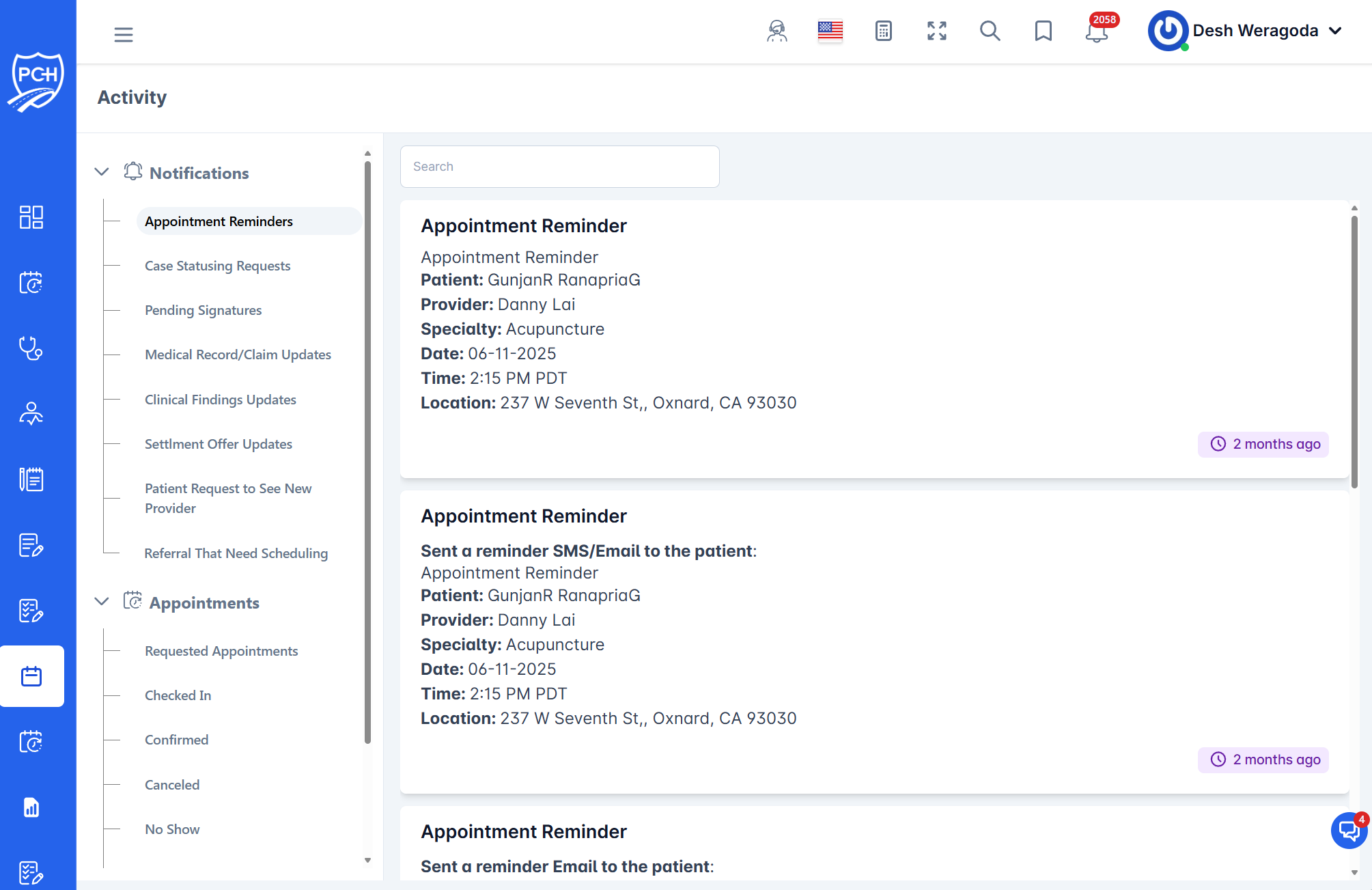This screenshot has height=890, width=1372.
Task: Click the bookmark icon in the top bar
Action: [1043, 31]
